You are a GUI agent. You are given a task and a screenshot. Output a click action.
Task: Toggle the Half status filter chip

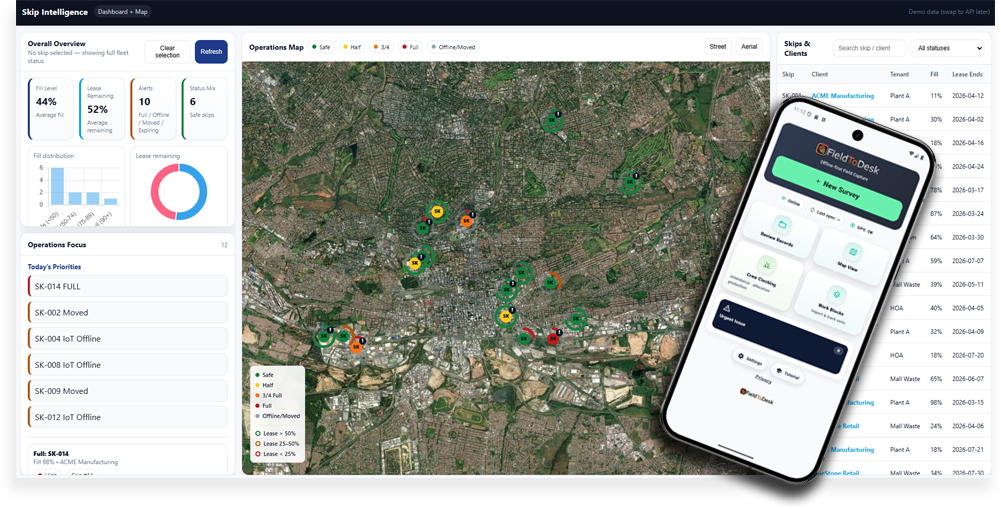(353, 47)
